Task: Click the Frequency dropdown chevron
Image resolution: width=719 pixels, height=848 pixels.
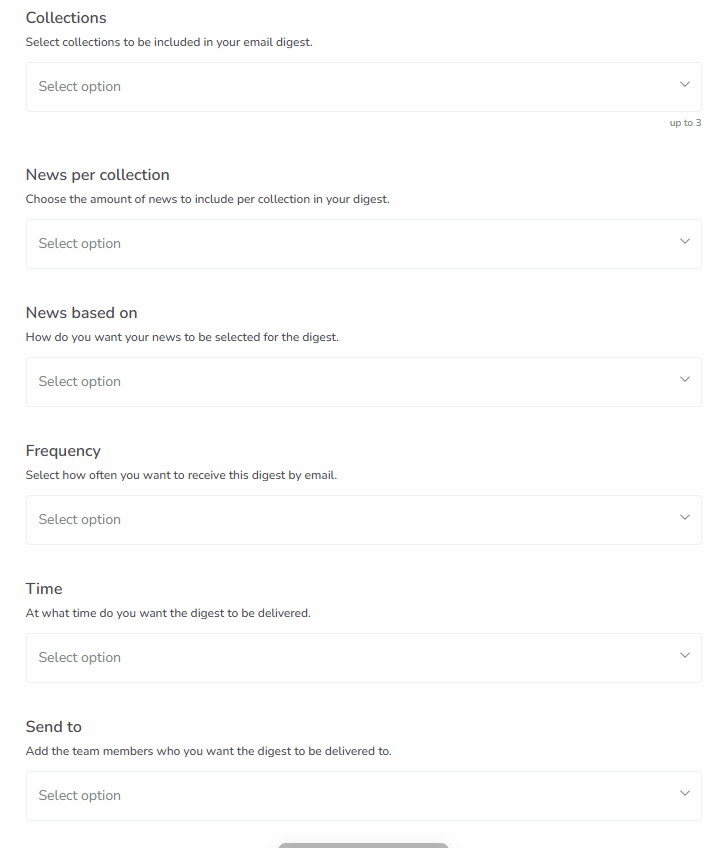Action: click(x=685, y=517)
